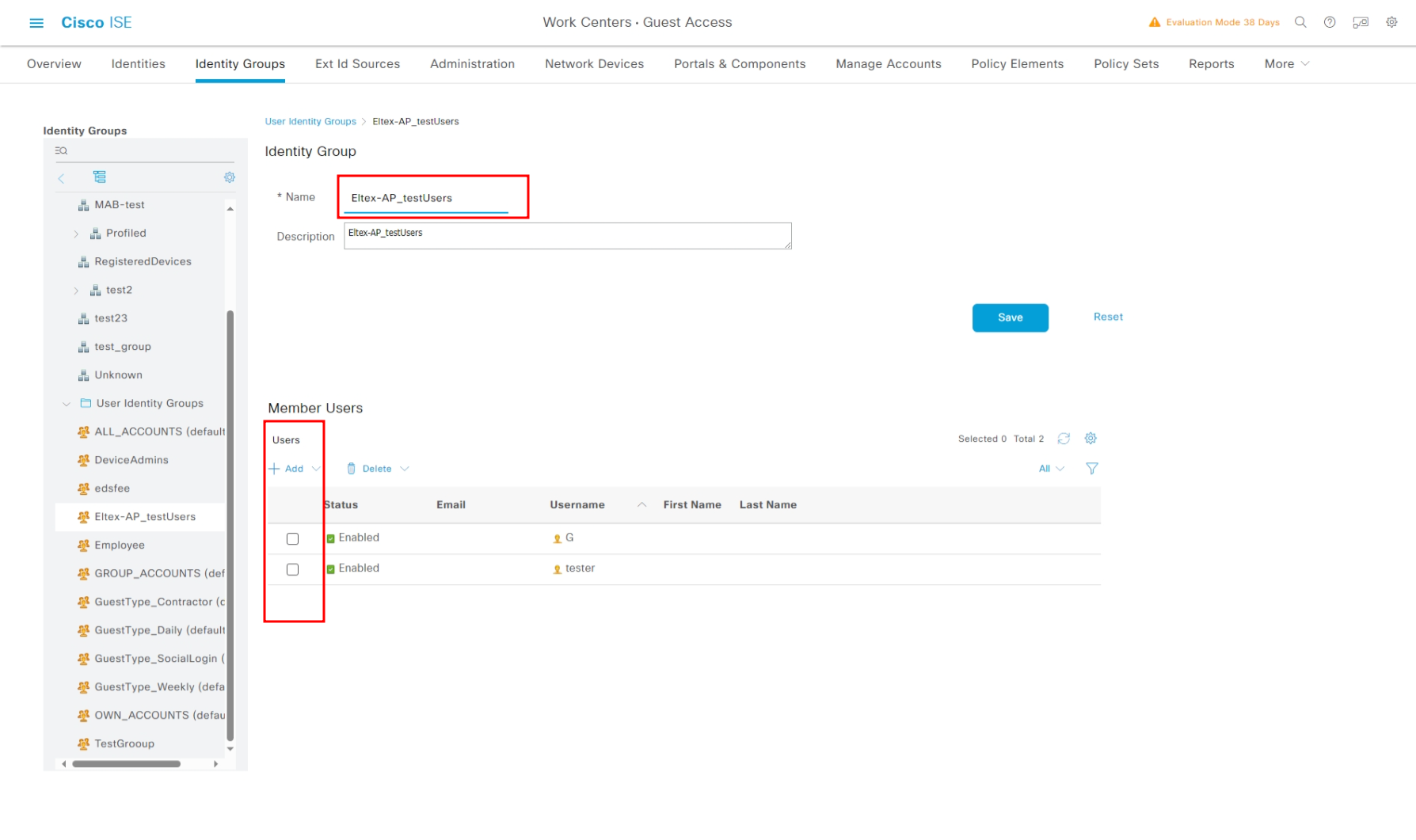1416x840 pixels.
Task: Open the All filter dropdown
Action: point(1052,469)
